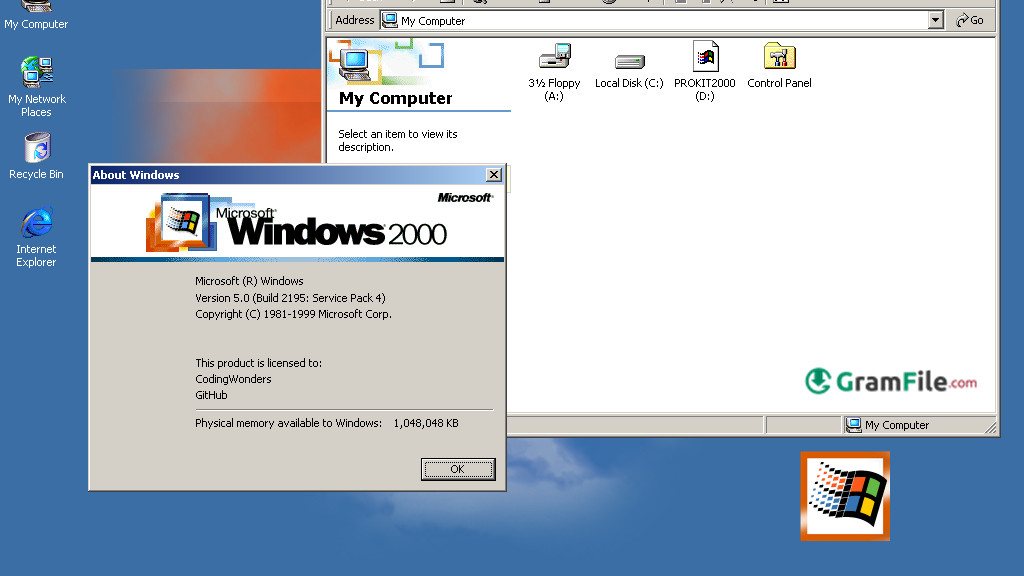Close the About Windows dialog with the X

(494, 174)
